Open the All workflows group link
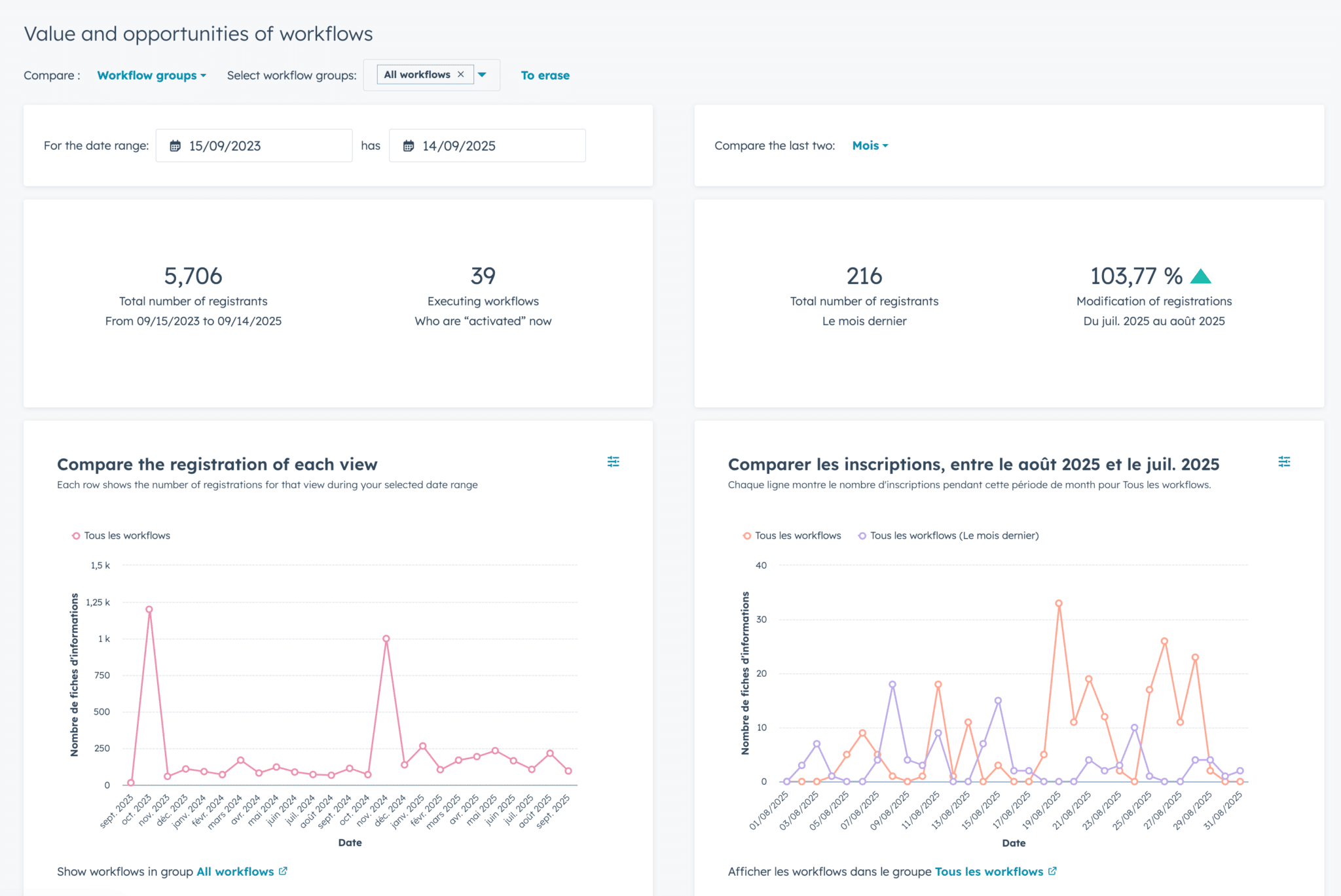The image size is (1341, 896). (235, 872)
